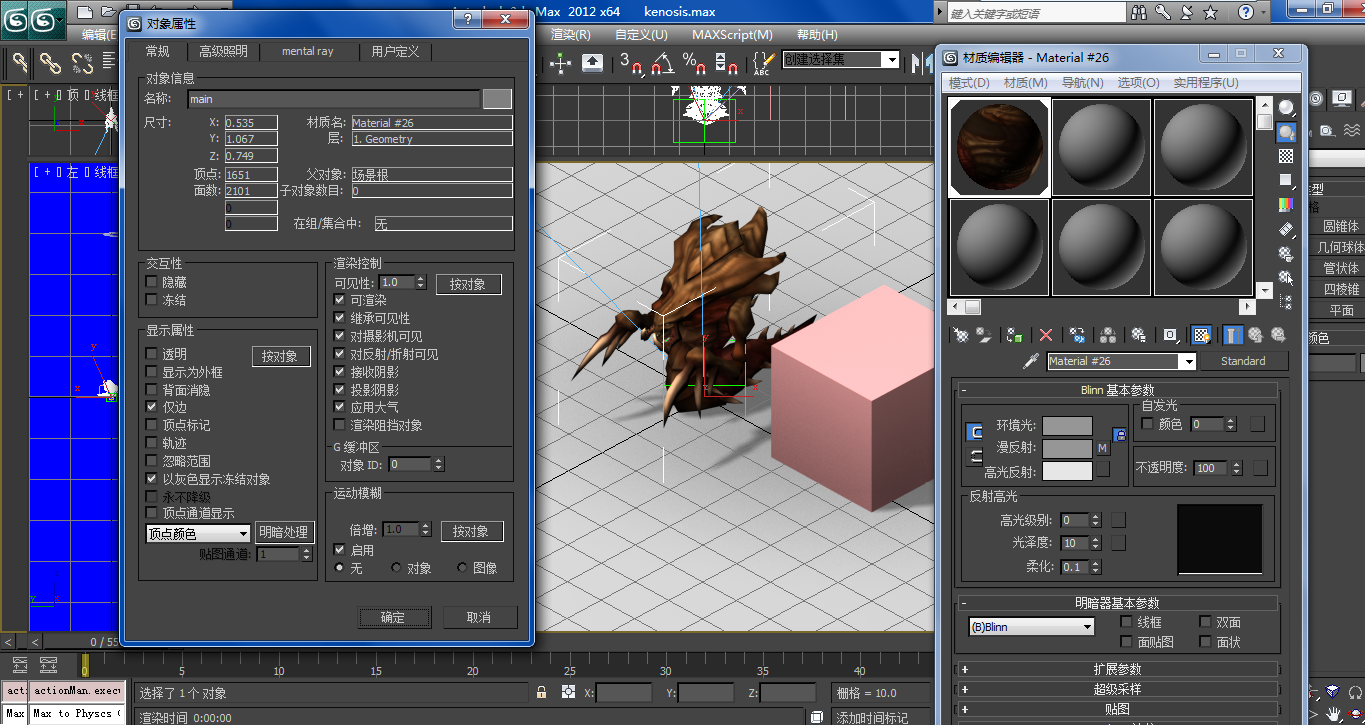Click the Standard material type button

point(1243,361)
